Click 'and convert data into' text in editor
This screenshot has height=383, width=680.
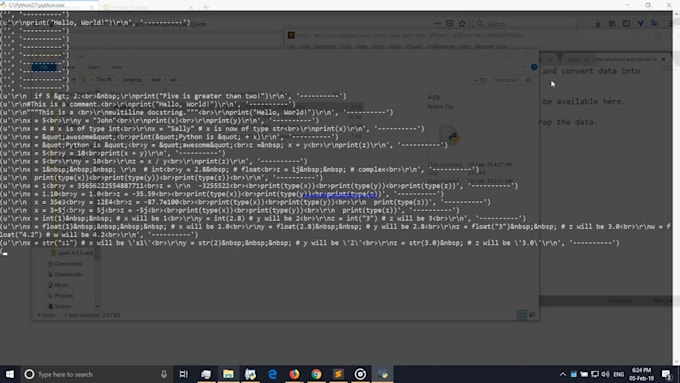pyautogui.click(x=591, y=71)
